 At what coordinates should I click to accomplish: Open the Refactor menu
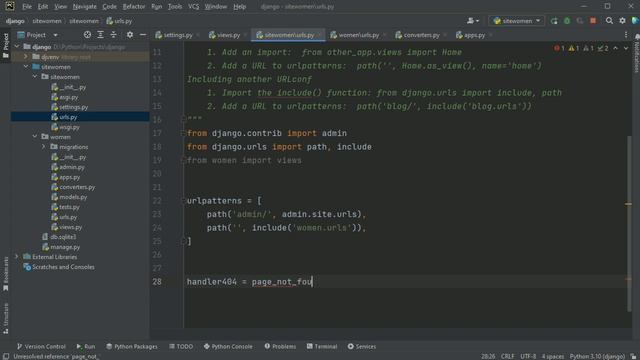(134, 7)
